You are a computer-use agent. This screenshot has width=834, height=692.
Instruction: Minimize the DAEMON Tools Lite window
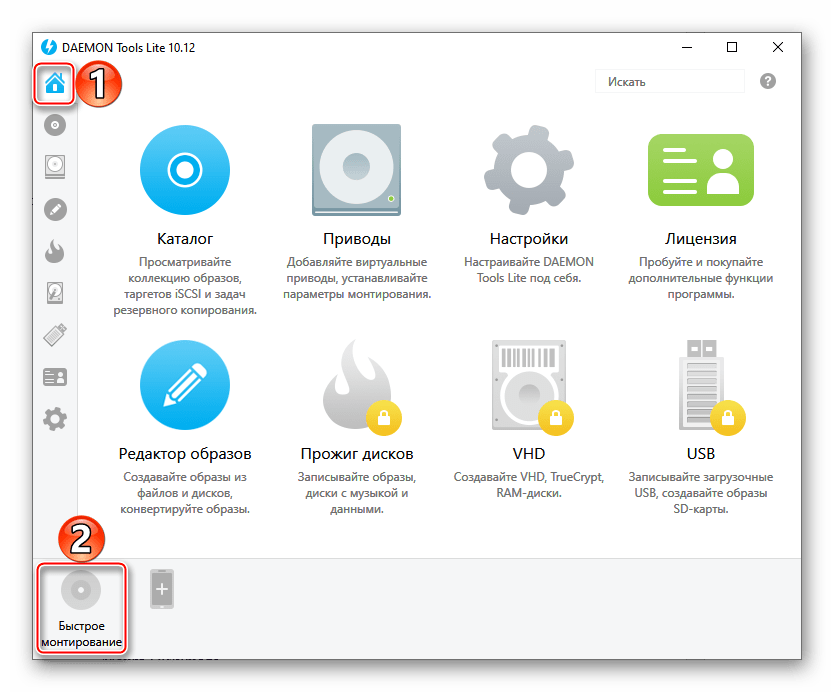click(x=687, y=47)
